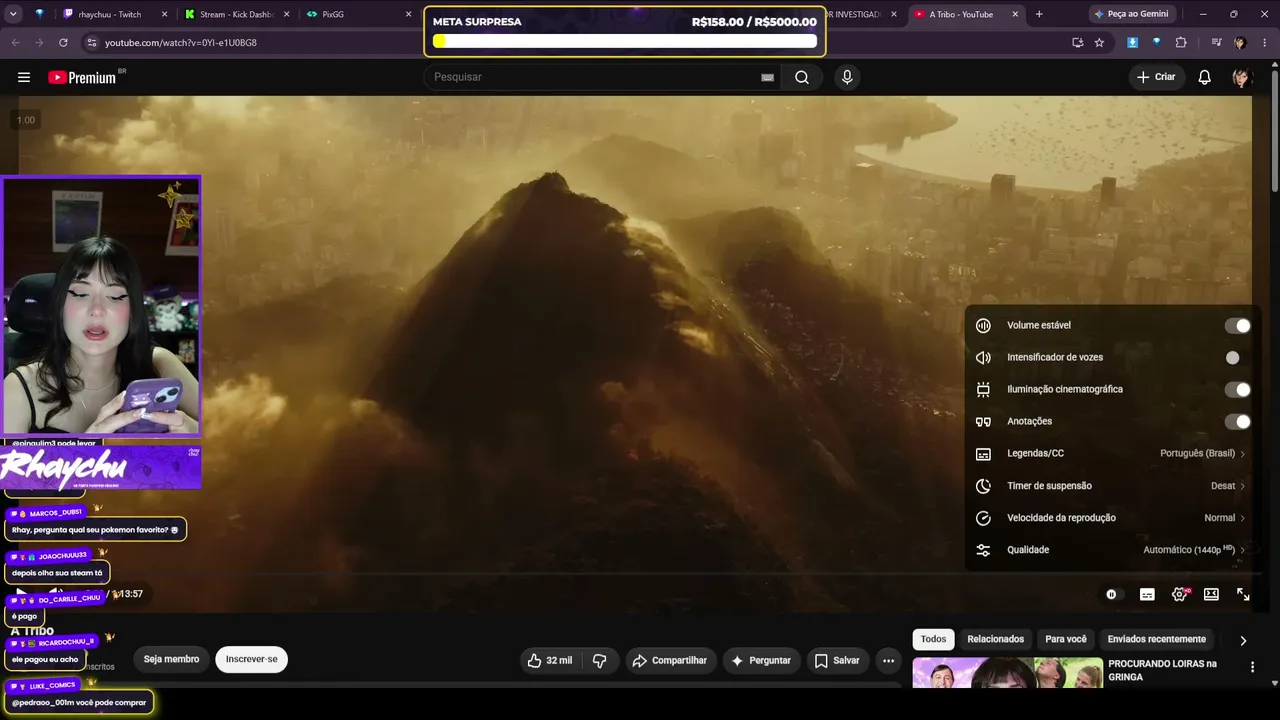Bookmark this page with the star

pos(1099,43)
